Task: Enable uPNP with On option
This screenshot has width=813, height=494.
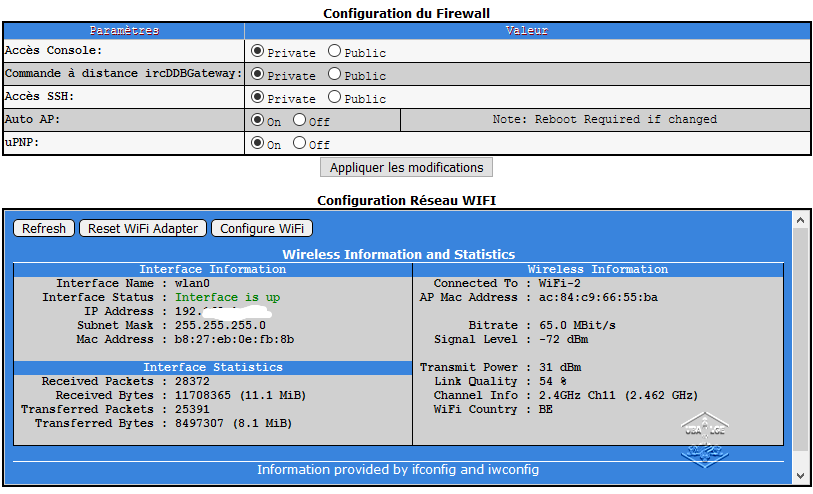Action: 257,143
